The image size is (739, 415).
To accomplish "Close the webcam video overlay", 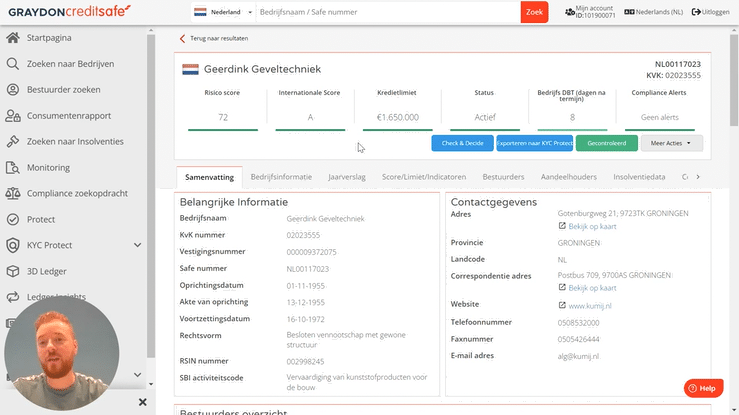I will (143, 402).
